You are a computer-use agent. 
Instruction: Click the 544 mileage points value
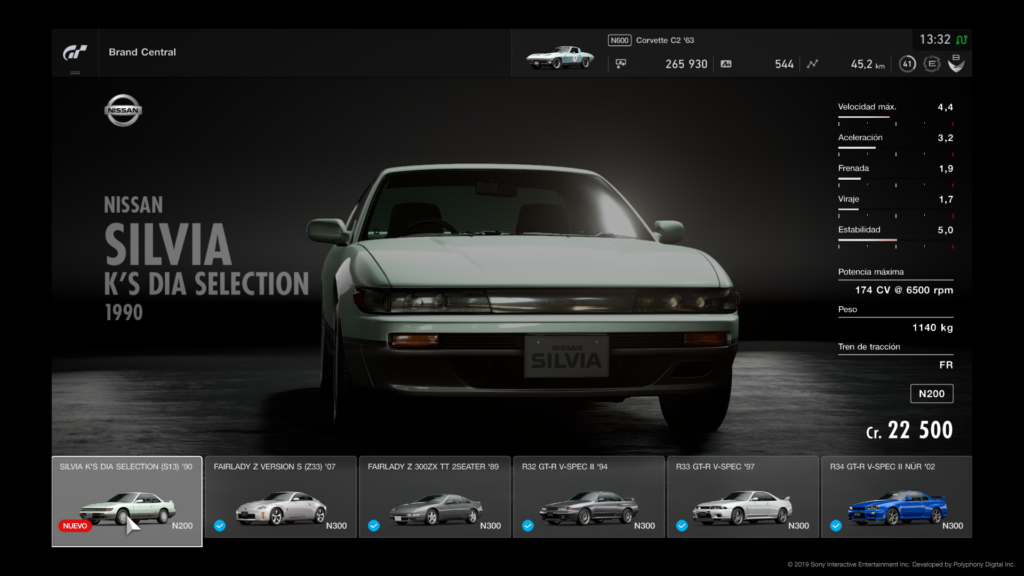pos(784,64)
